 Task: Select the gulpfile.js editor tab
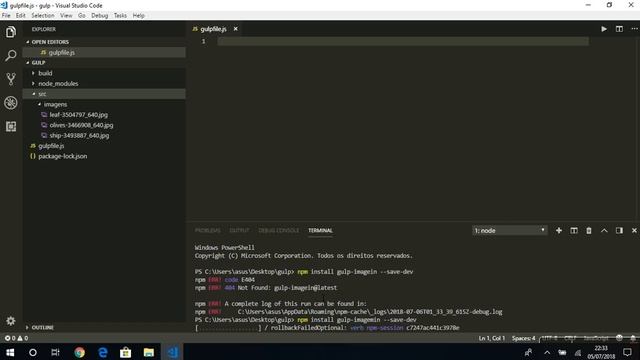(x=213, y=29)
